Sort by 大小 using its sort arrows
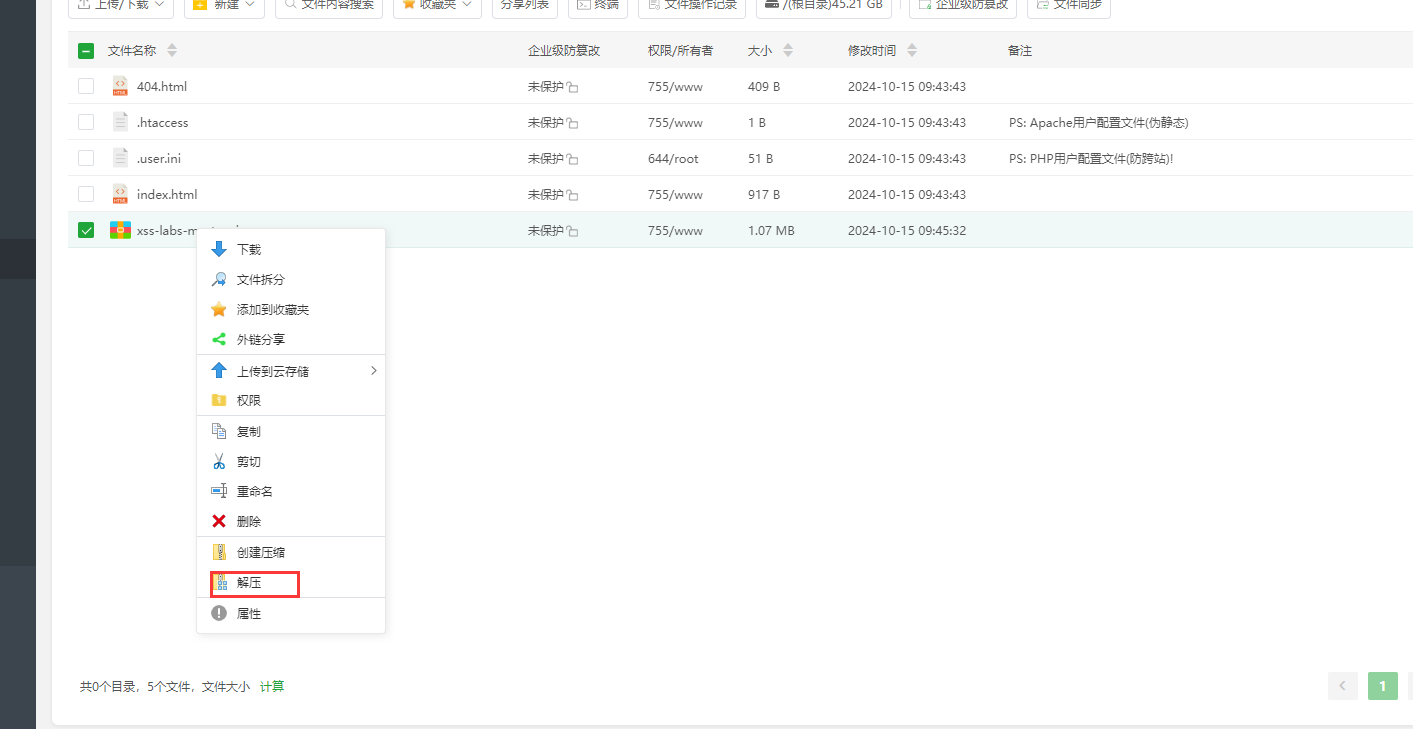The width and height of the screenshot is (1413, 729). (x=788, y=50)
